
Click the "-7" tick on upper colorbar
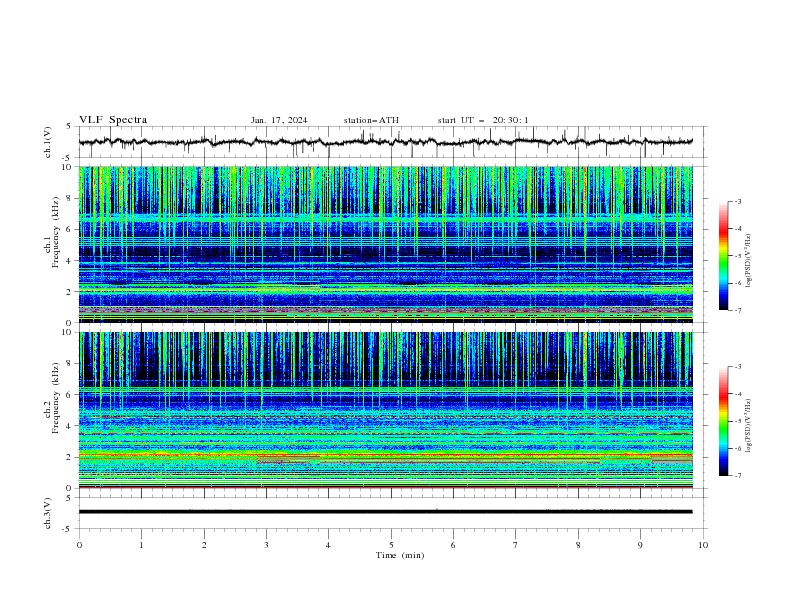point(738,311)
